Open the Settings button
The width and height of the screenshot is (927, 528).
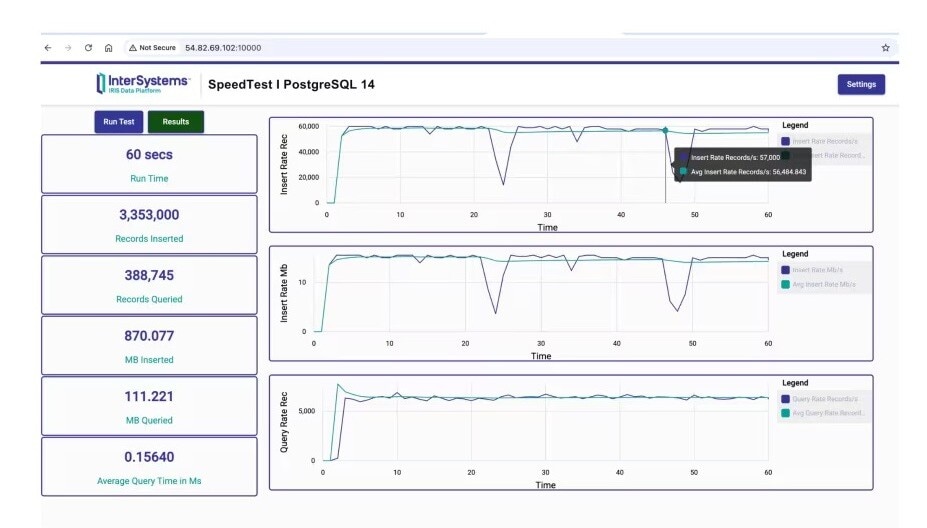point(861,85)
